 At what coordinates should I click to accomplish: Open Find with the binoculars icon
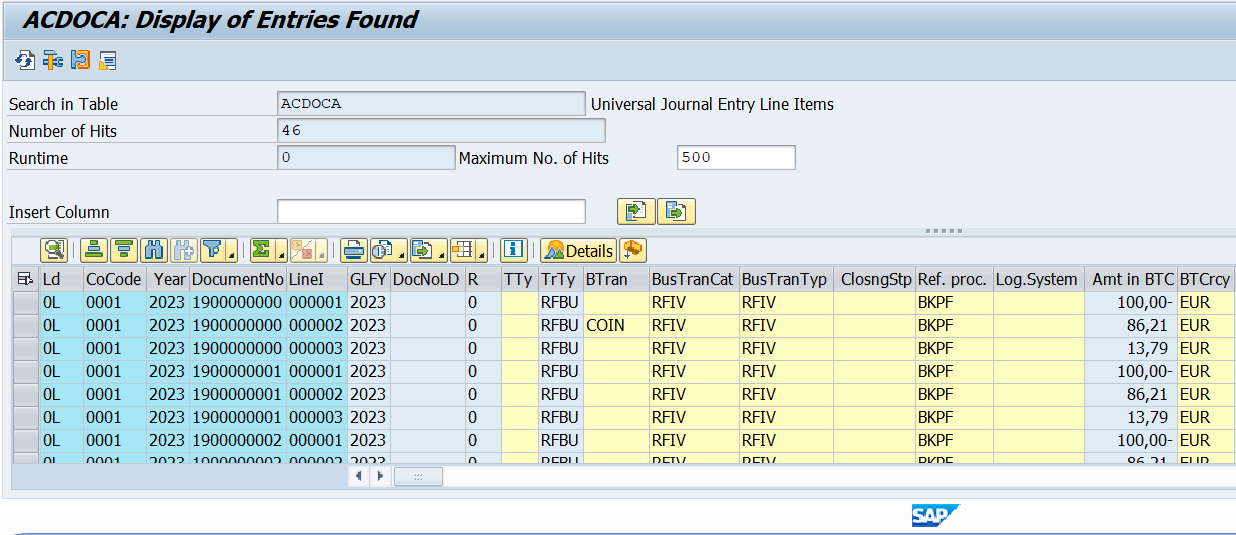[153, 250]
